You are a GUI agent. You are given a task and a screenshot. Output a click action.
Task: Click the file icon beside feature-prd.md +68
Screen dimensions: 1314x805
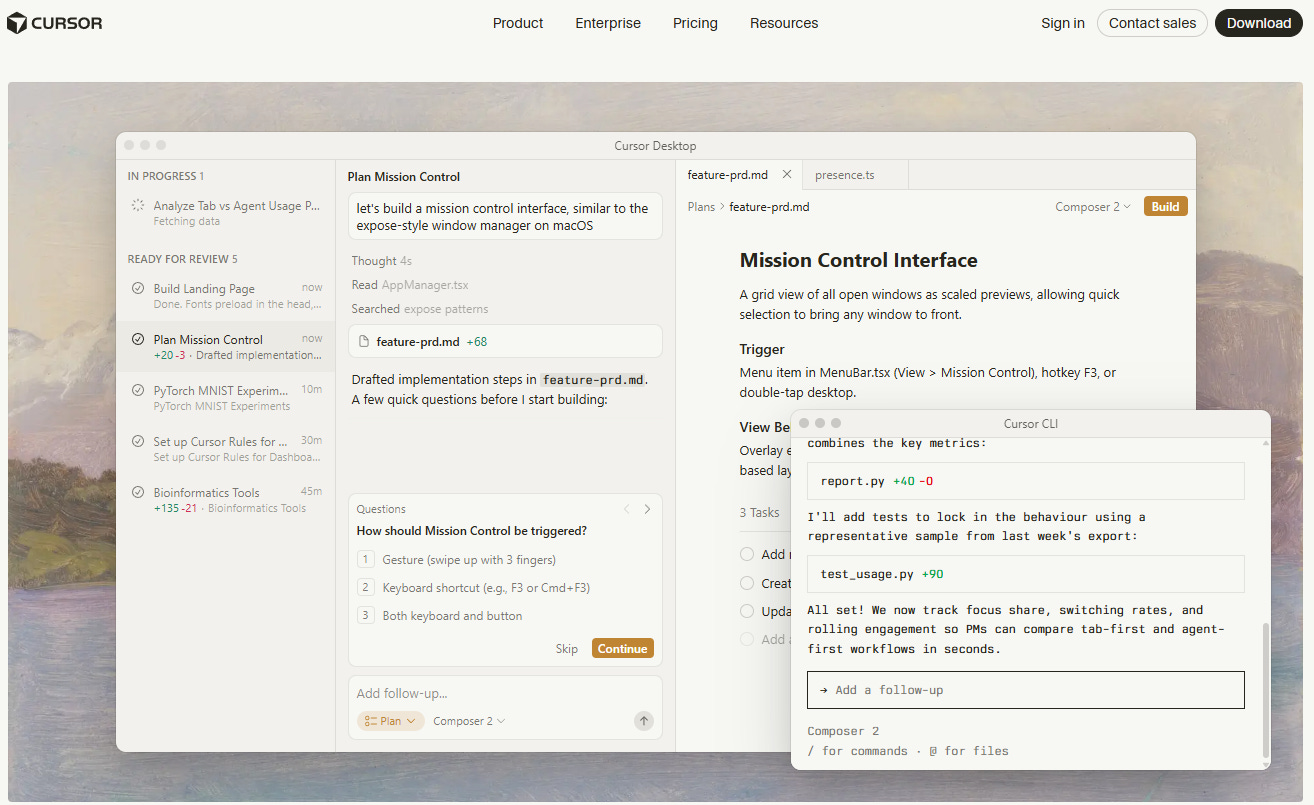click(x=364, y=342)
